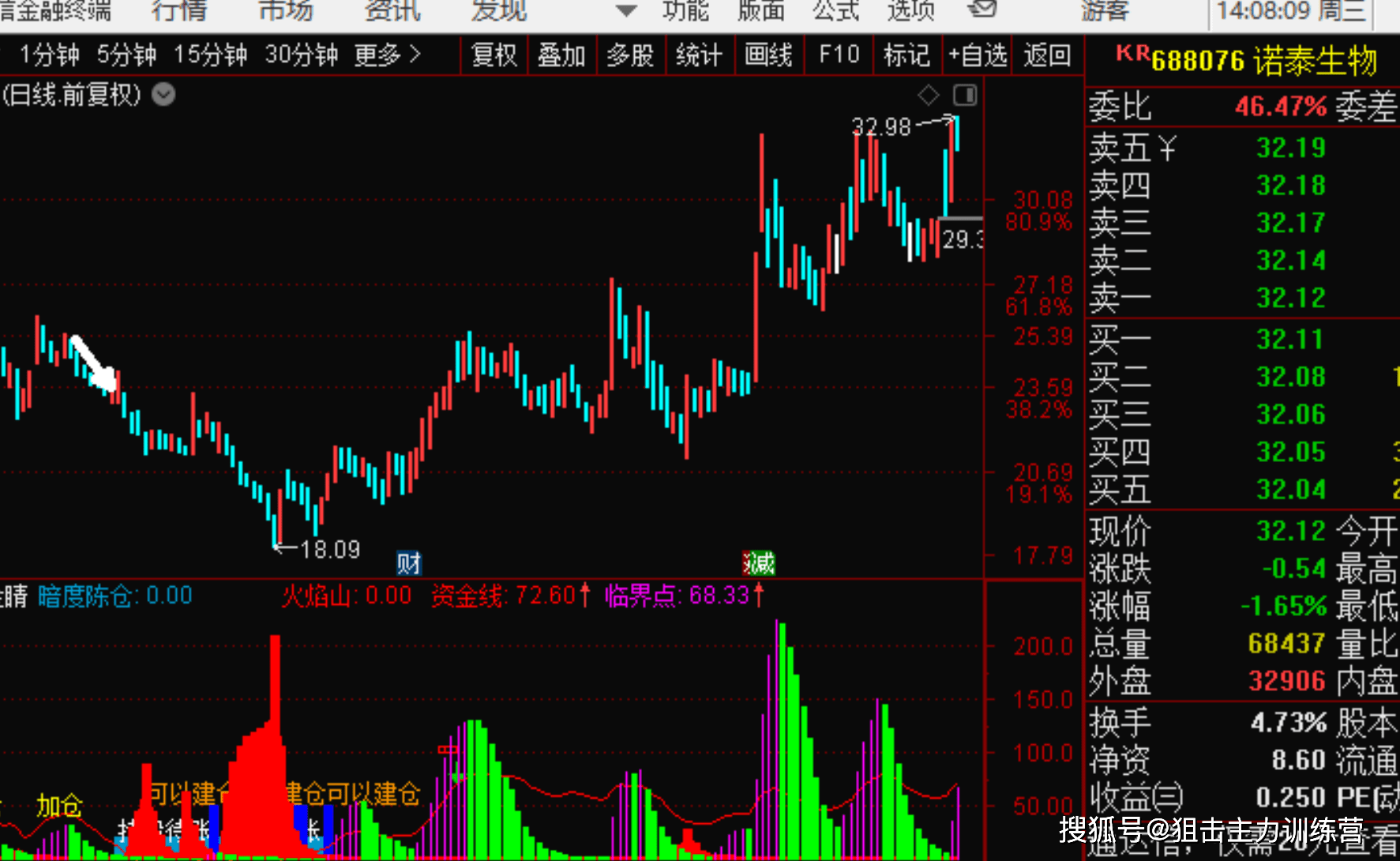Open the 选项 menu
Viewport: 1400px width, 861px height.
coord(911,10)
